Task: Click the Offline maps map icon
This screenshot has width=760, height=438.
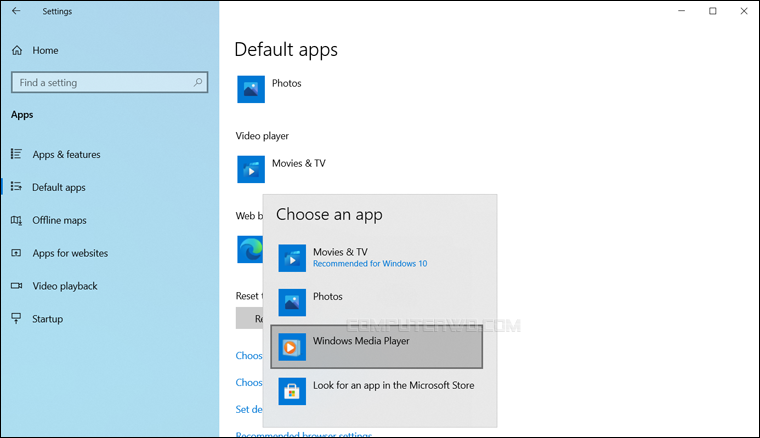Action: 16,220
